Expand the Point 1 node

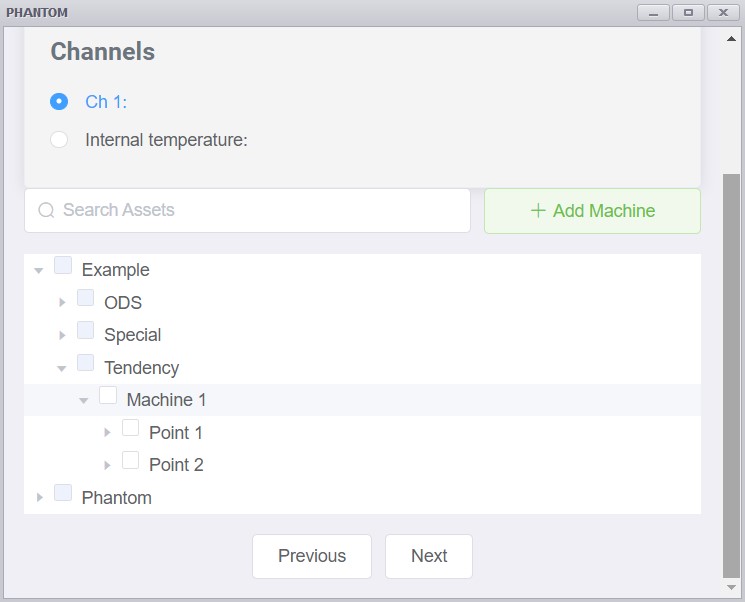coord(107,433)
